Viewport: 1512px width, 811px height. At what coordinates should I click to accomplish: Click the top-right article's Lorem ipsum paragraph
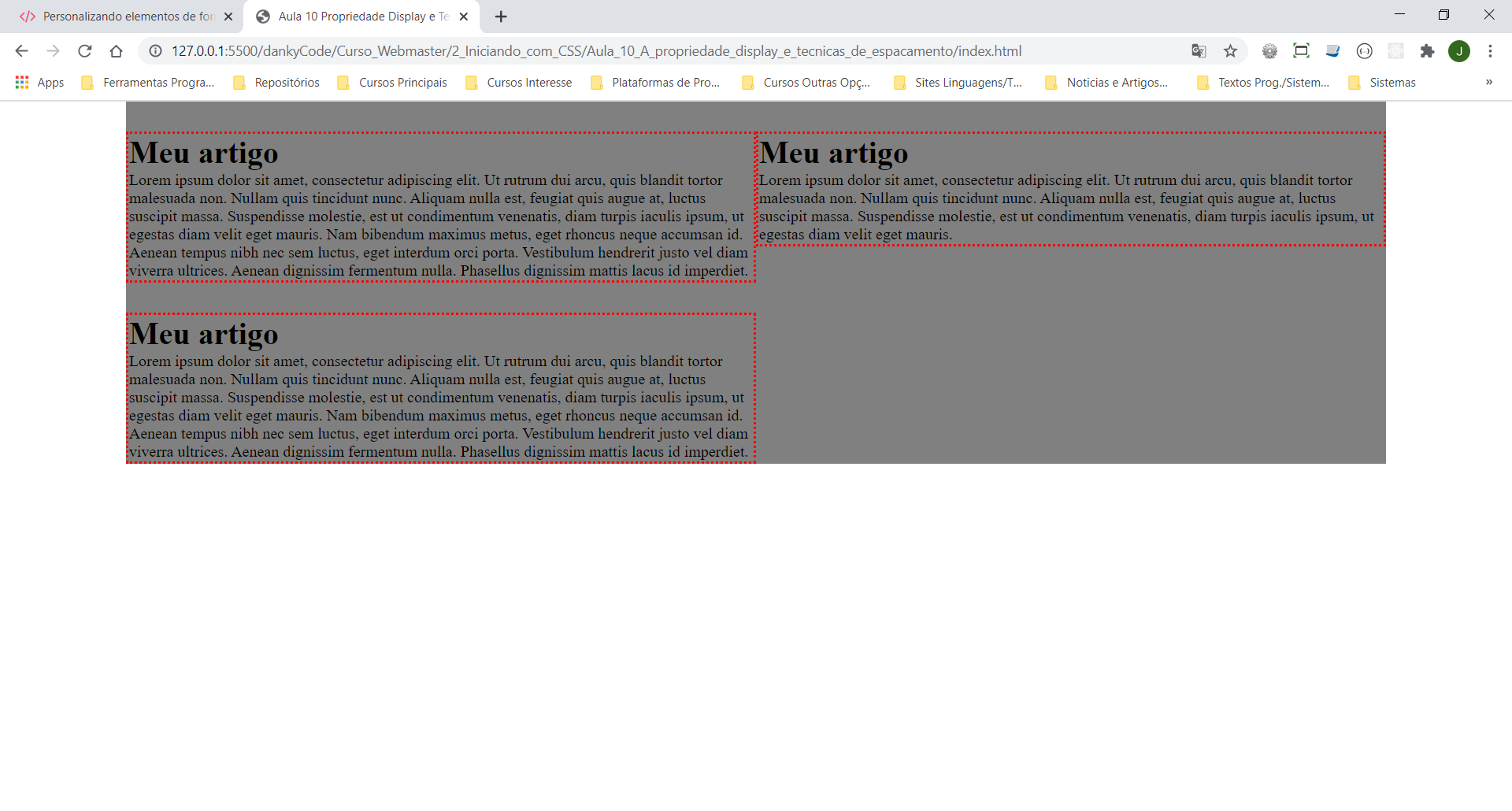click(1067, 207)
